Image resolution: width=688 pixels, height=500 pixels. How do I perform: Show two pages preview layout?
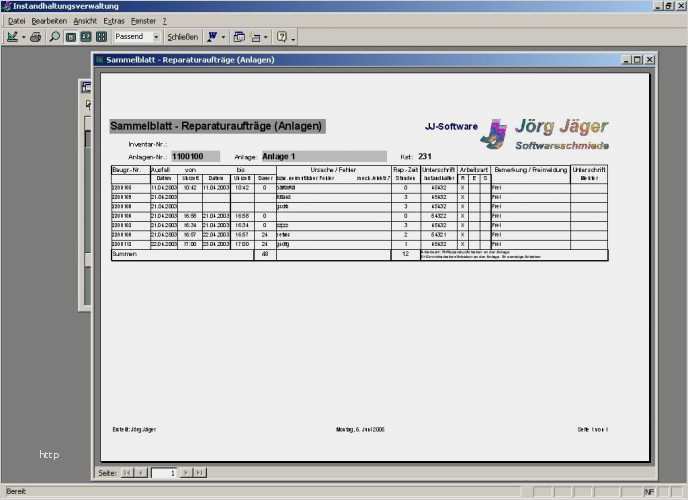[86, 37]
